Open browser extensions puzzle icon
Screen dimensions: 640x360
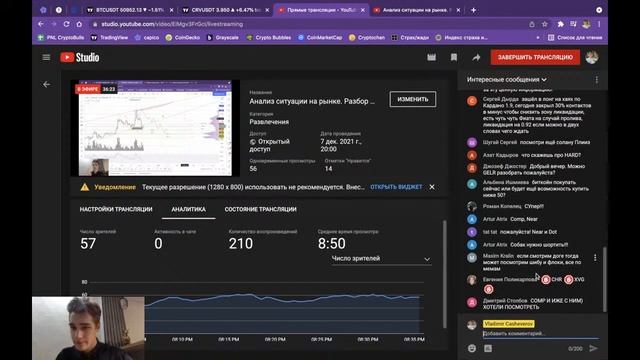click(x=560, y=24)
